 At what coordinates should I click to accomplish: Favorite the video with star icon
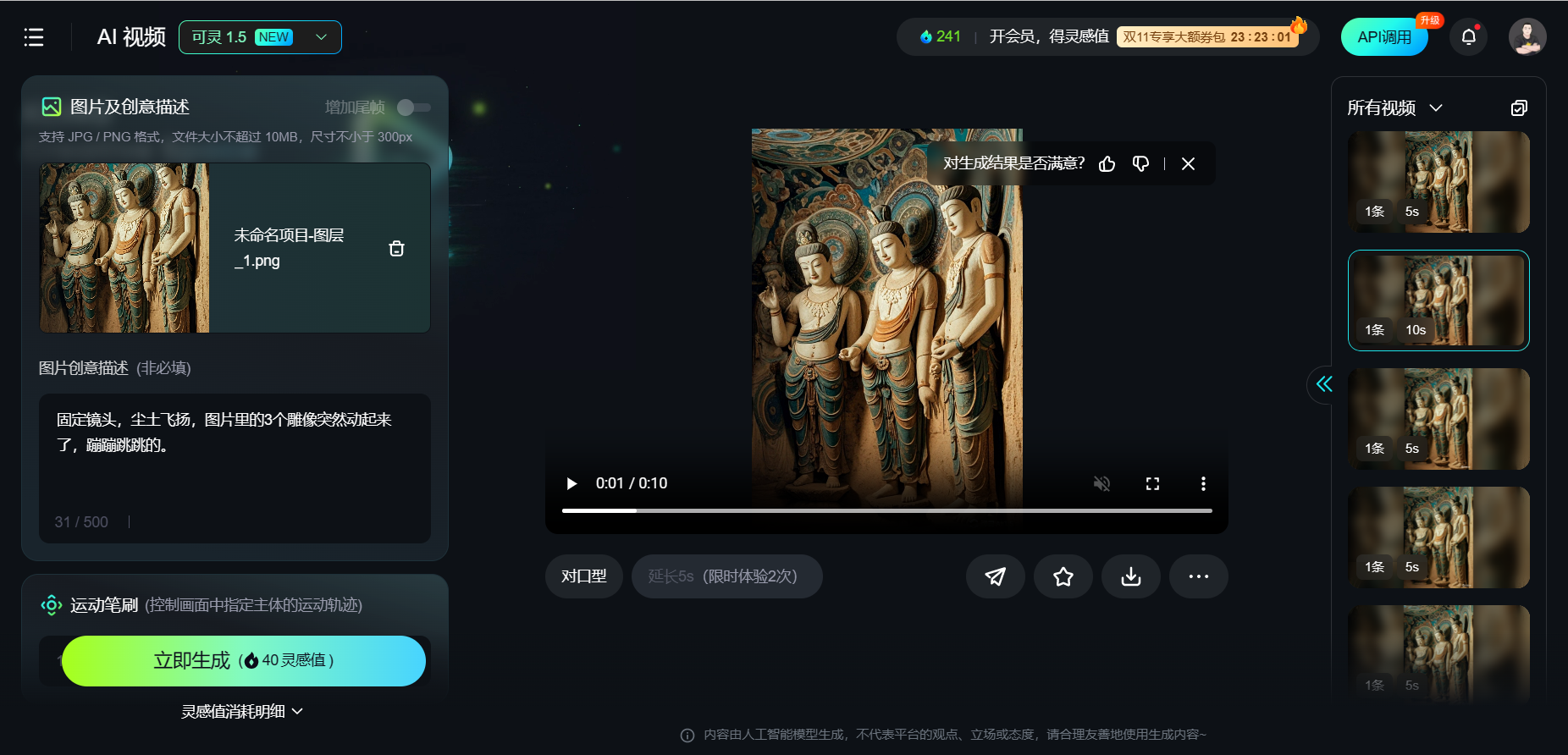point(1063,576)
